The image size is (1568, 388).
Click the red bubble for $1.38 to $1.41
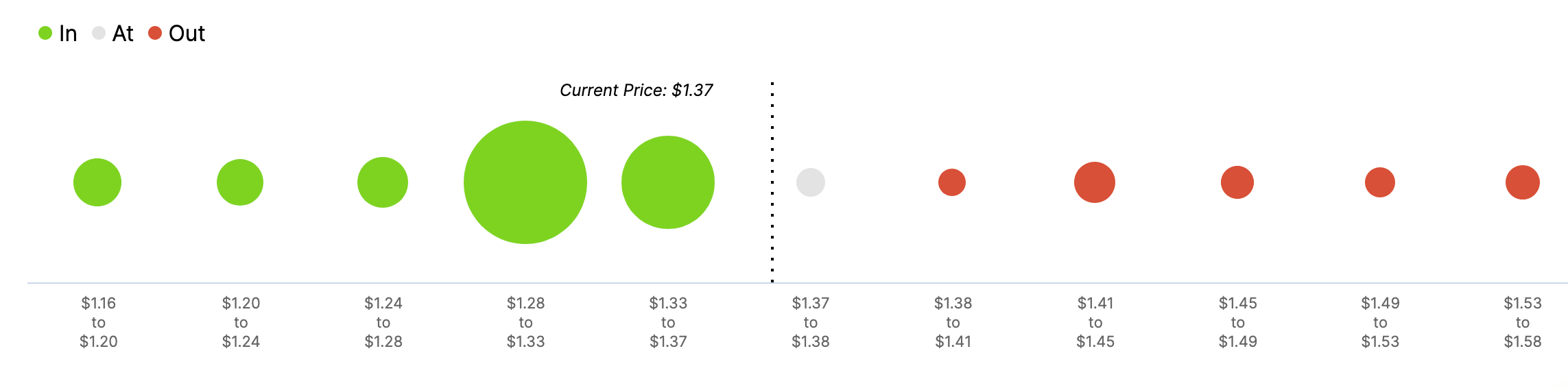(x=952, y=182)
